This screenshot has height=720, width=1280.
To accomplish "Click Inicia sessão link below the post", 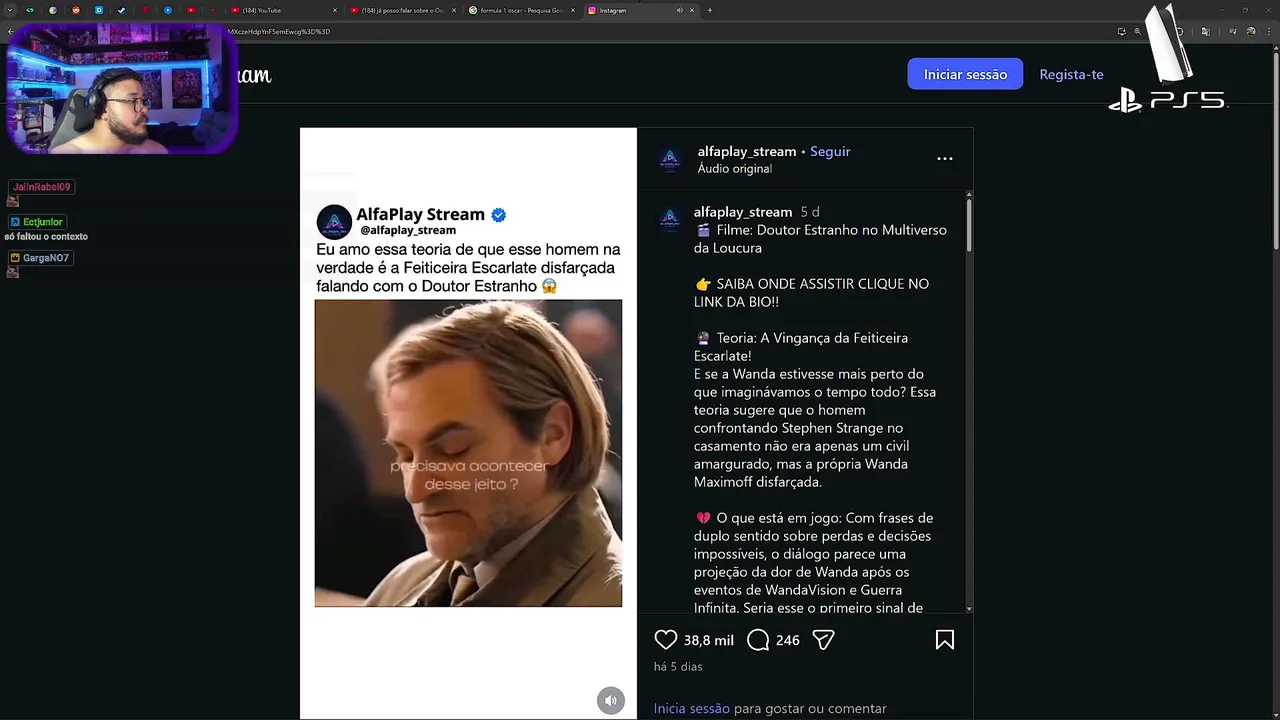I will [692, 708].
